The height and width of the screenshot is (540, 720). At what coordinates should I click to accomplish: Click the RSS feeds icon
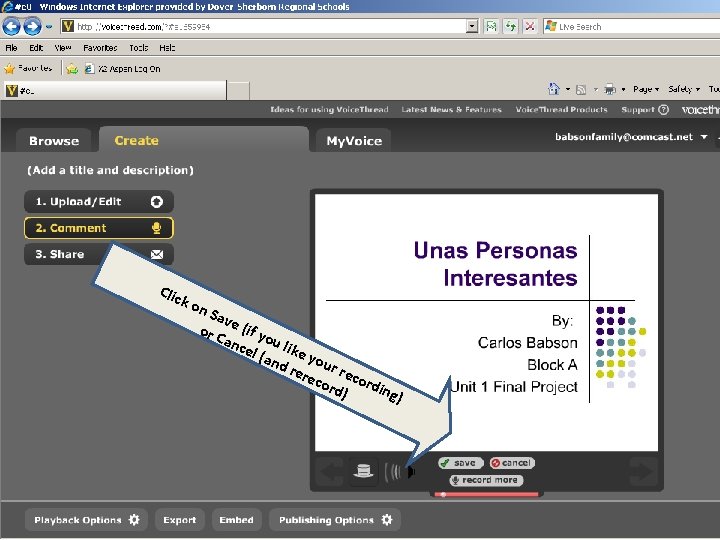pyautogui.click(x=581, y=90)
